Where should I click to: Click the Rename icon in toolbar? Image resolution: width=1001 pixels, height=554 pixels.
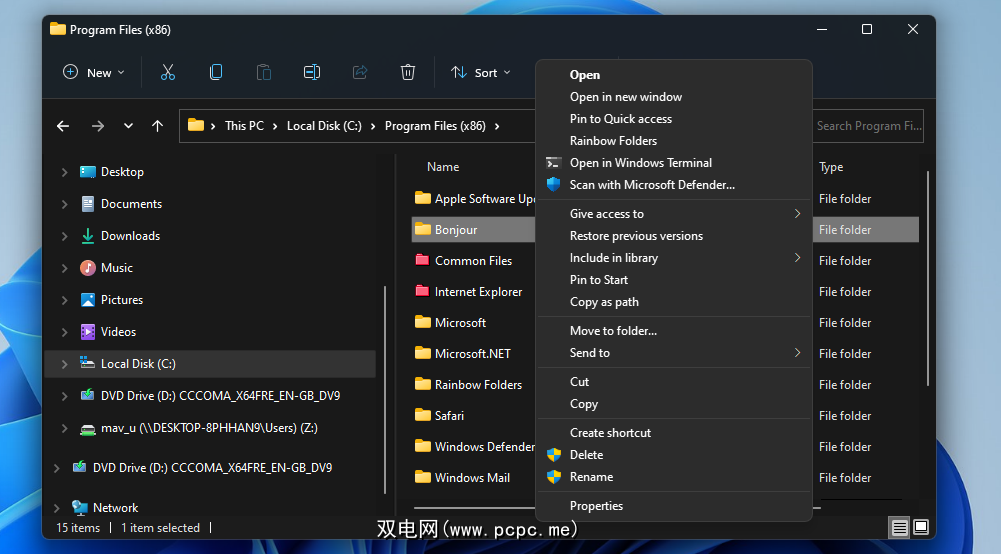coord(311,72)
